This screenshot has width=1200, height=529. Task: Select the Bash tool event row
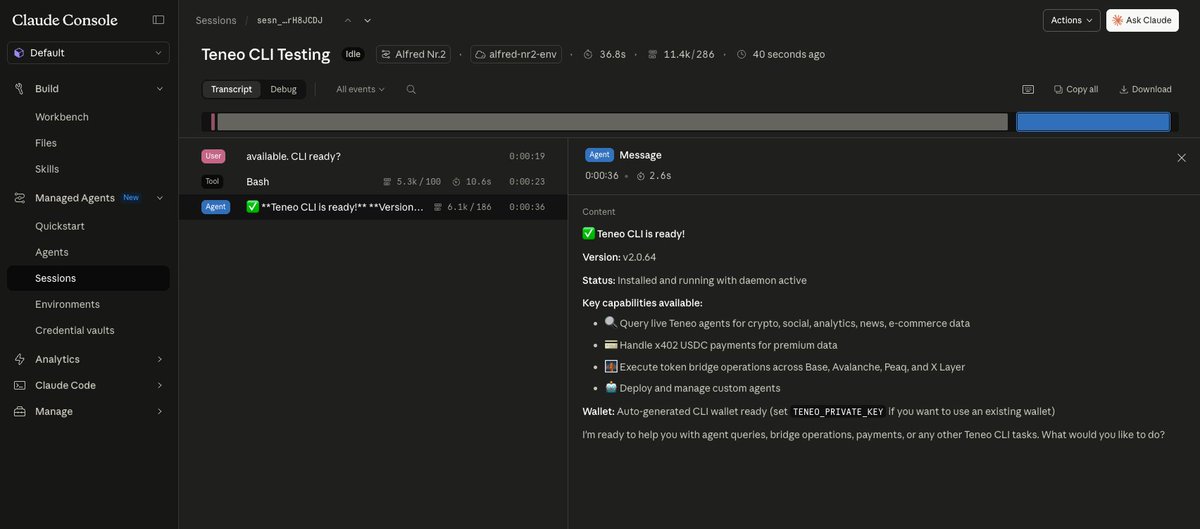point(373,182)
